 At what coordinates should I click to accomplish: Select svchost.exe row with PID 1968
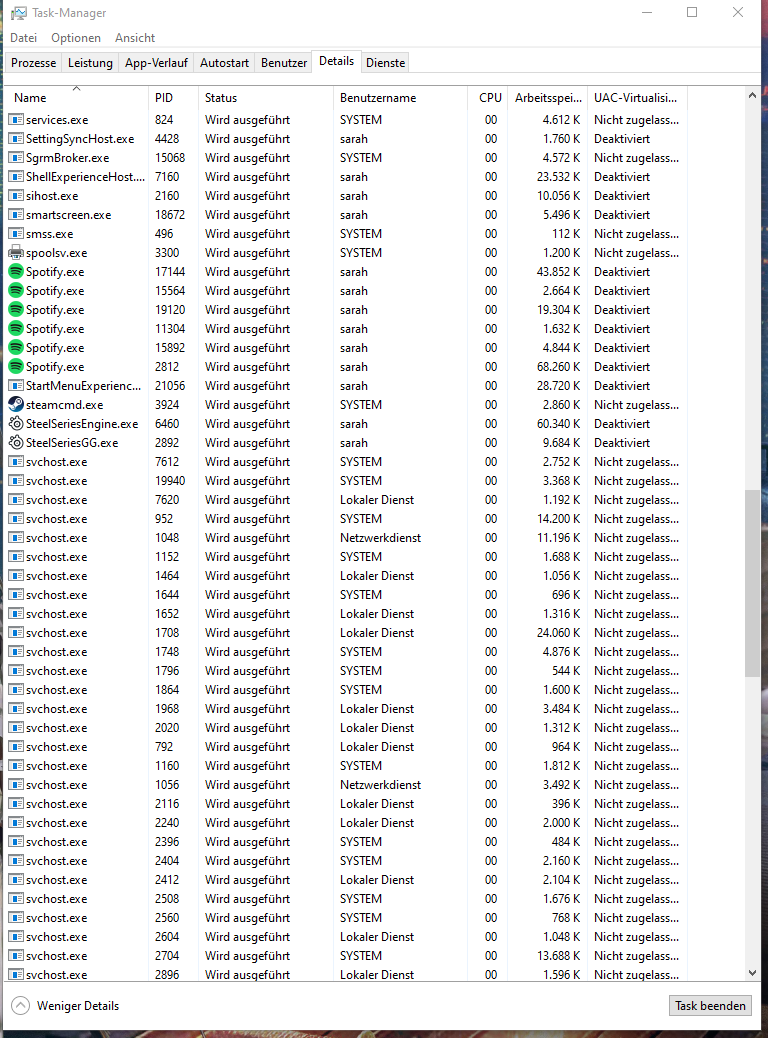pyautogui.click(x=346, y=709)
